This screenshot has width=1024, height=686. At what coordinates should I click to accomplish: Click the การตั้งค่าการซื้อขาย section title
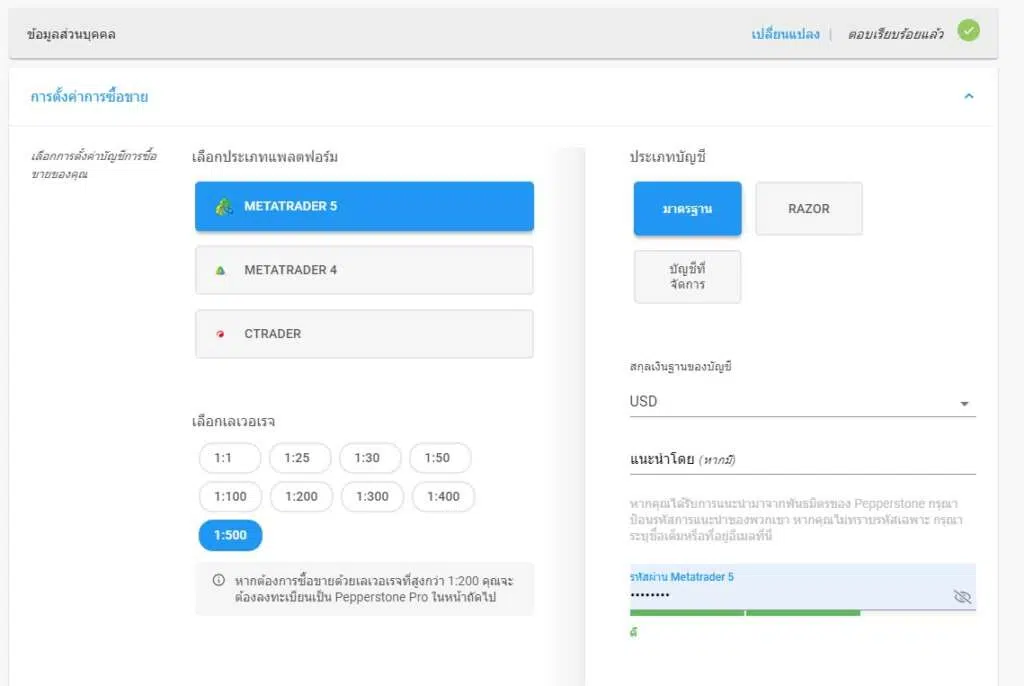[89, 97]
